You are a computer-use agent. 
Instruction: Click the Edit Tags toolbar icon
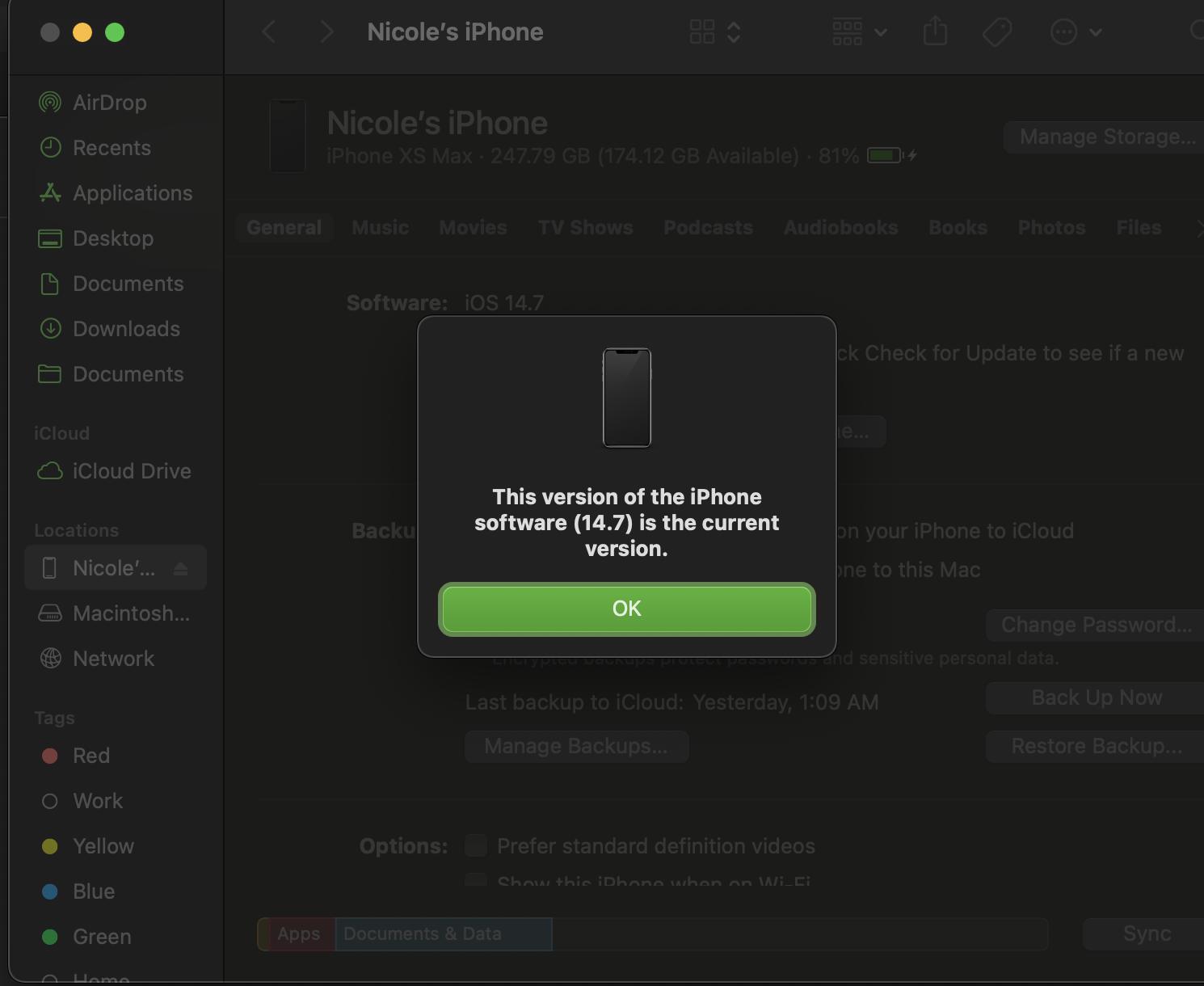pos(997,32)
